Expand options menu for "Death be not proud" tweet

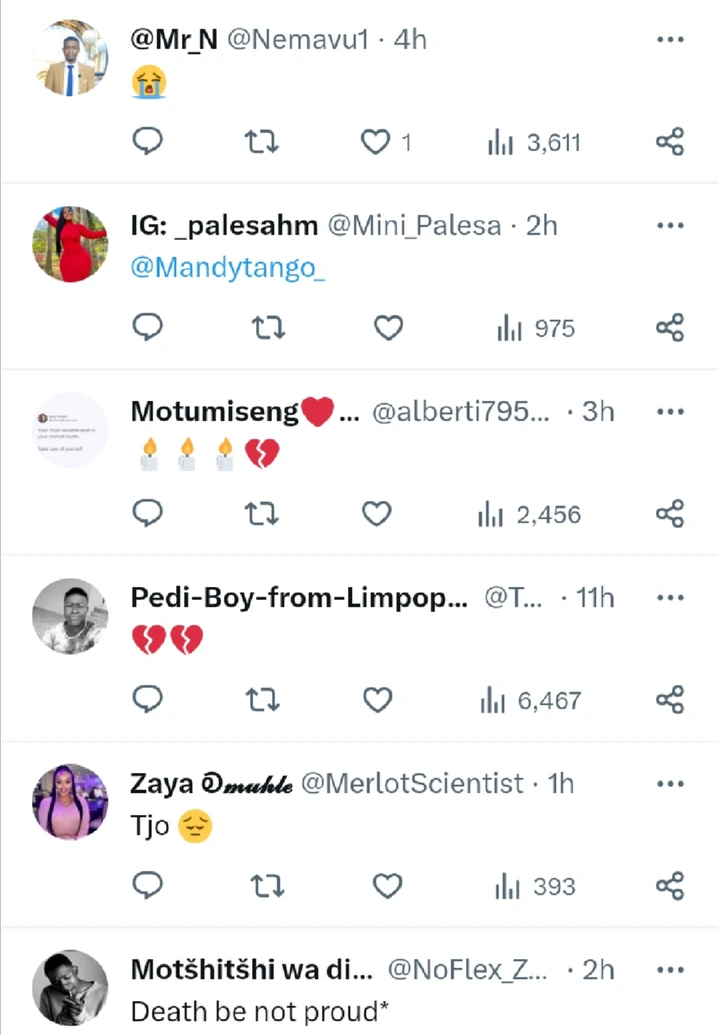pyautogui.click(x=670, y=969)
